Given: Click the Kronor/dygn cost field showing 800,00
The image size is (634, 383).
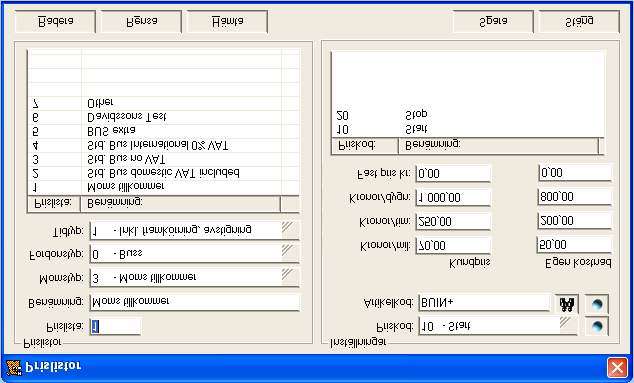Looking at the screenshot, I should click(x=575, y=197).
